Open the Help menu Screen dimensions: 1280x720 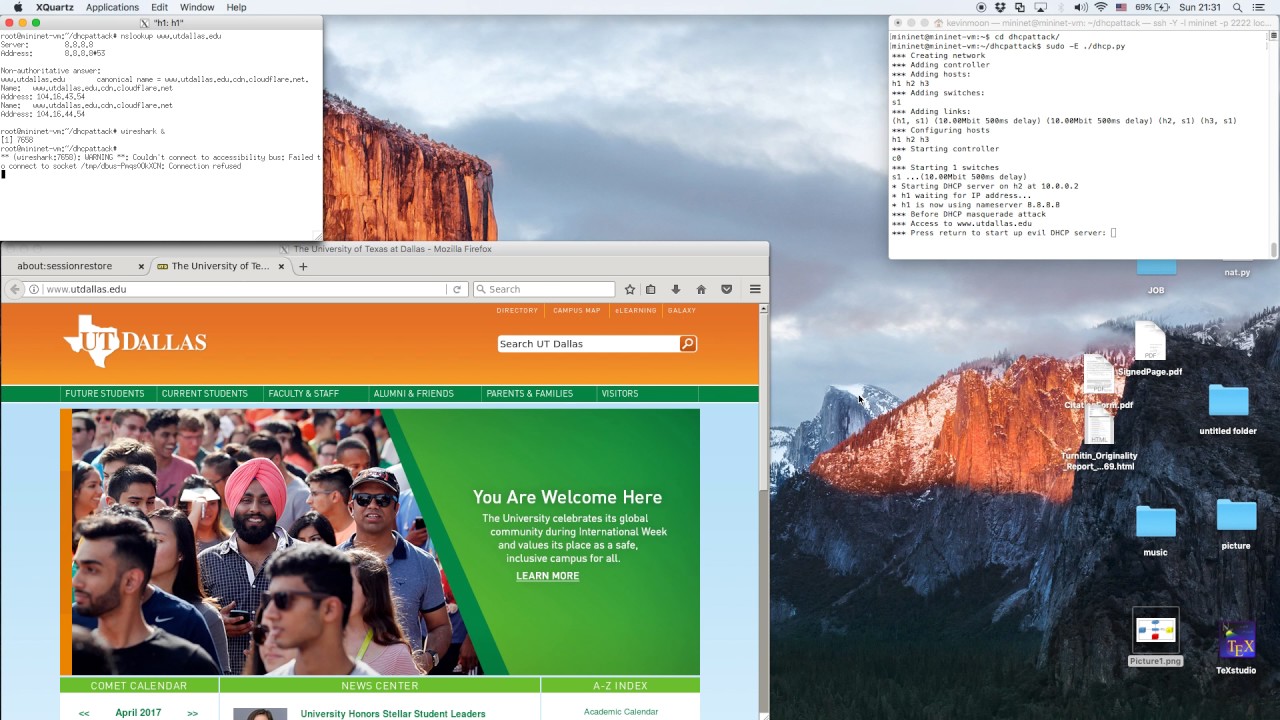236,7
